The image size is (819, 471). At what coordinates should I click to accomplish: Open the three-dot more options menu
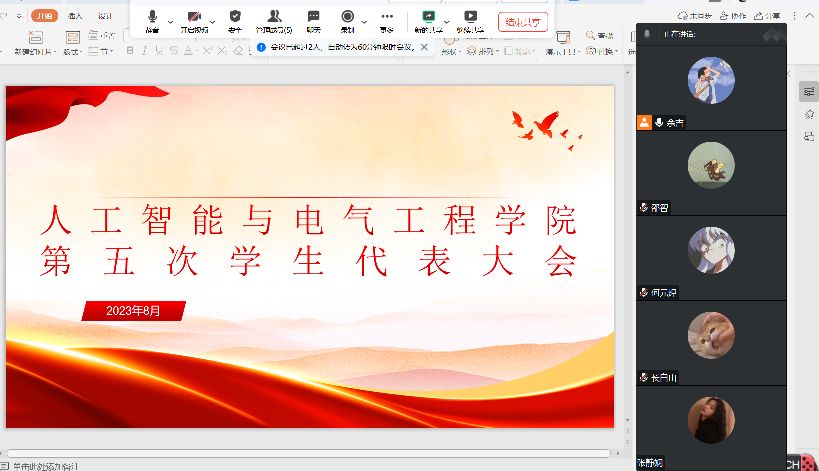[388, 18]
